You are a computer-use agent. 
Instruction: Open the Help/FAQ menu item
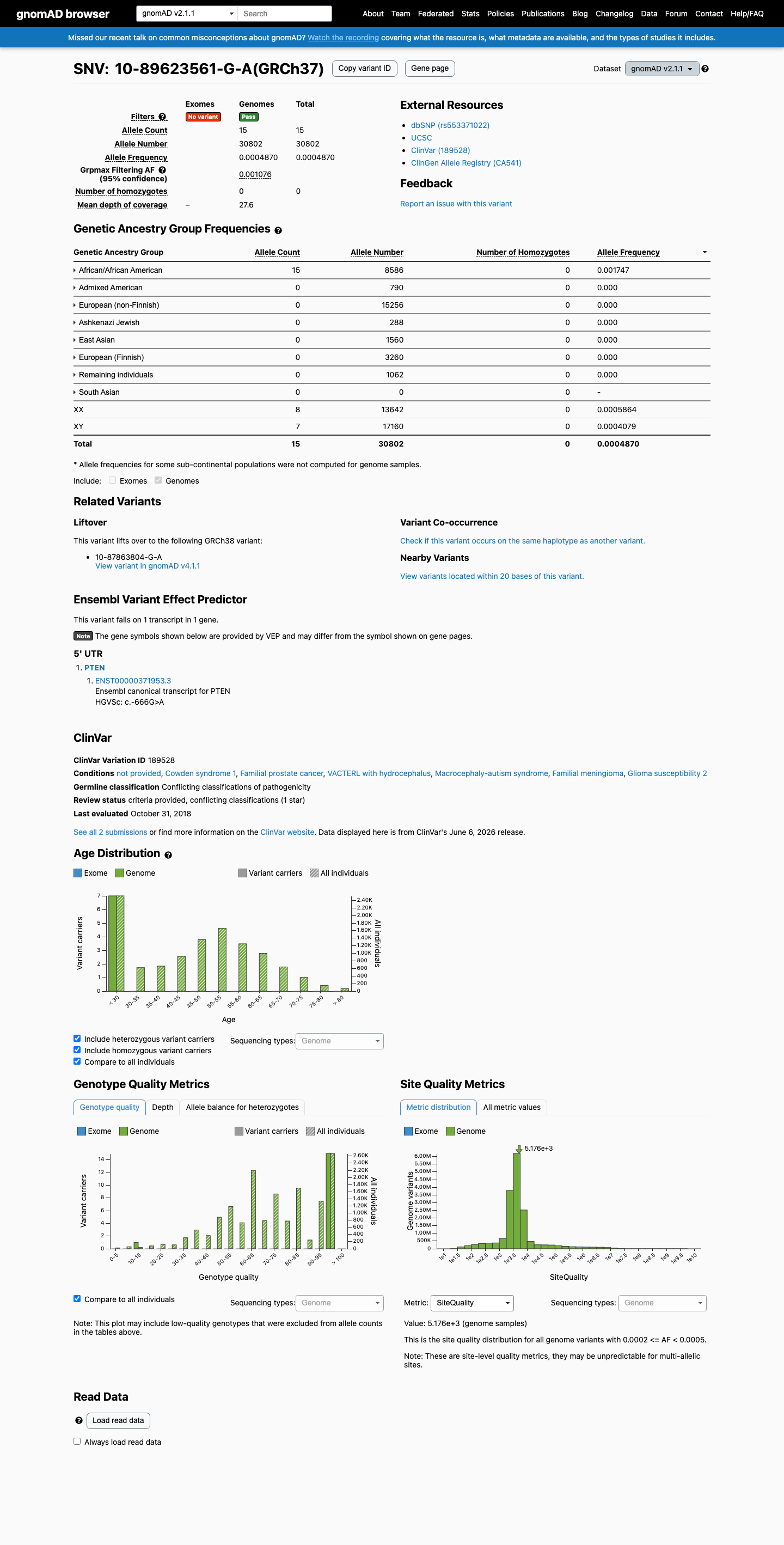747,14
